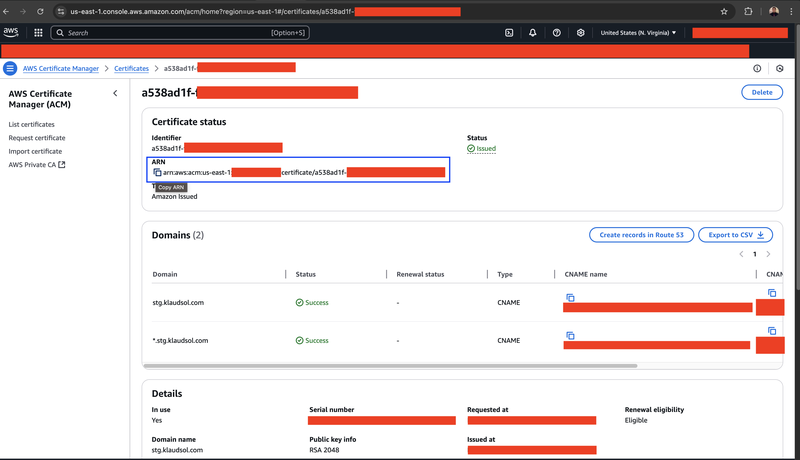The image size is (800, 460).
Task: Click Export to CSV button
Action: pyautogui.click(x=735, y=235)
